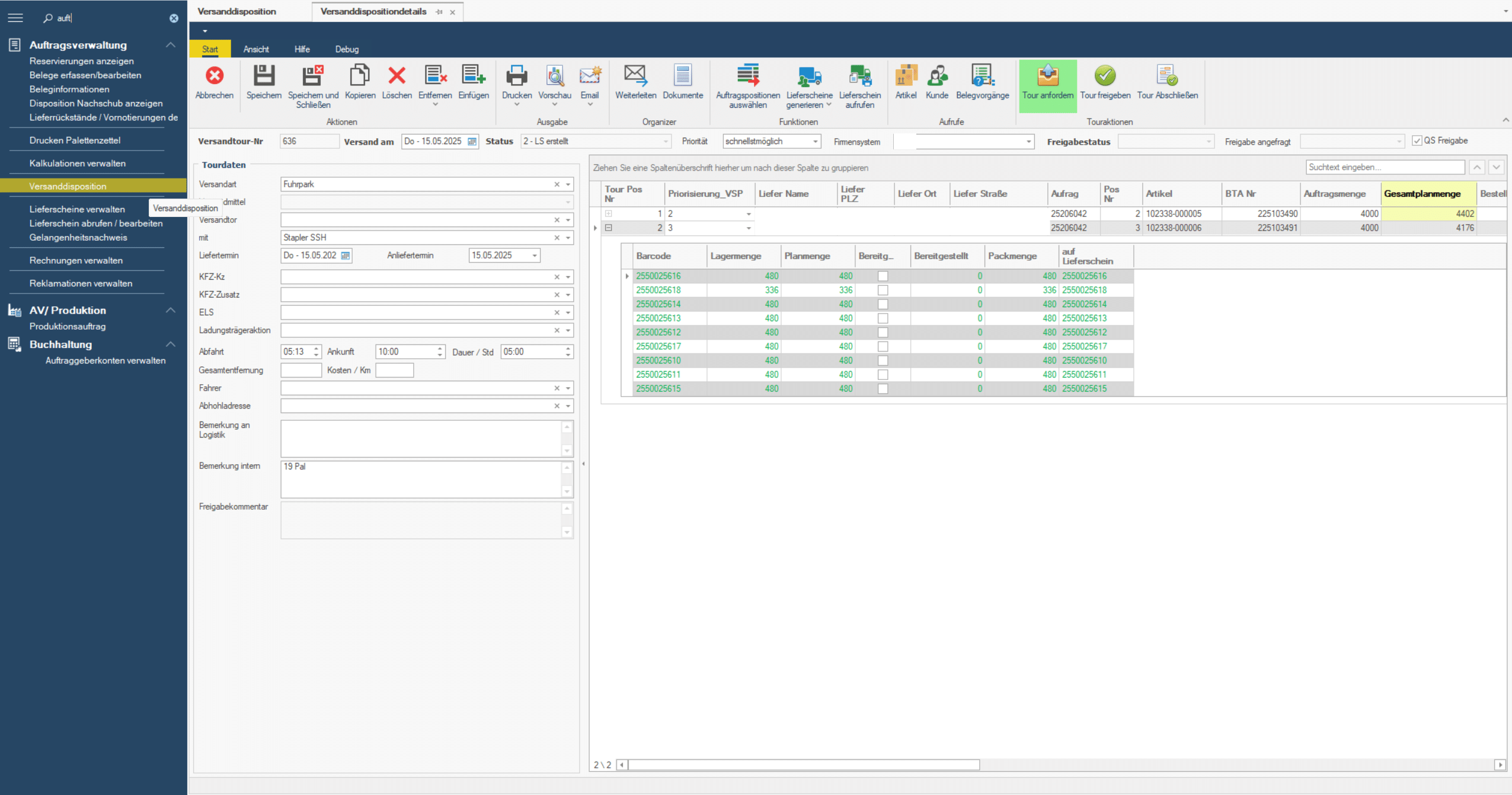Switch to the Hilfe ribbon tab
1512x795 pixels.
(x=302, y=49)
